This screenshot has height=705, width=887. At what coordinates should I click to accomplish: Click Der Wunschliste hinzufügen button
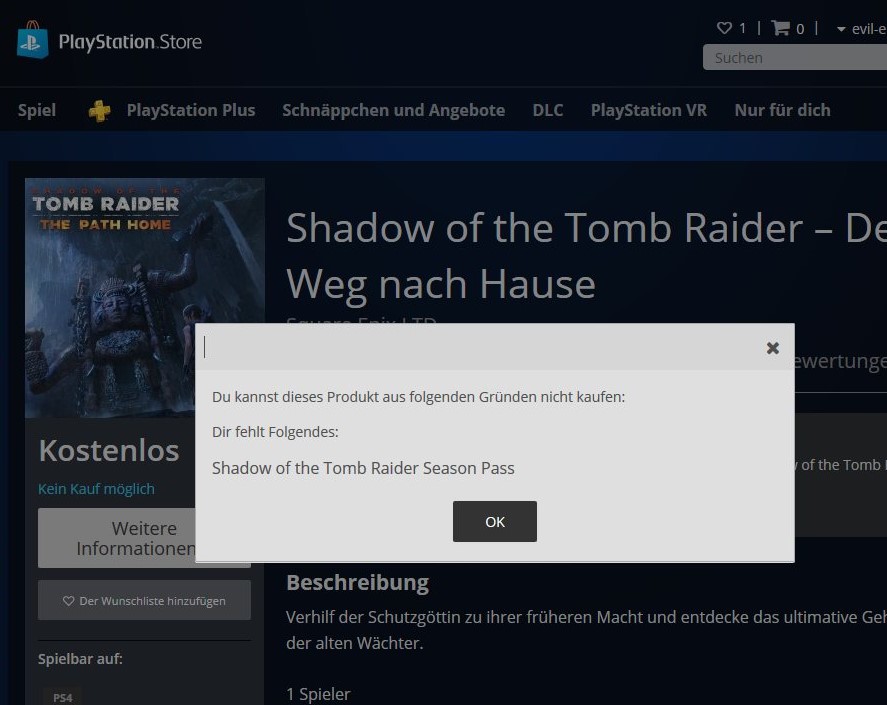coord(144,601)
